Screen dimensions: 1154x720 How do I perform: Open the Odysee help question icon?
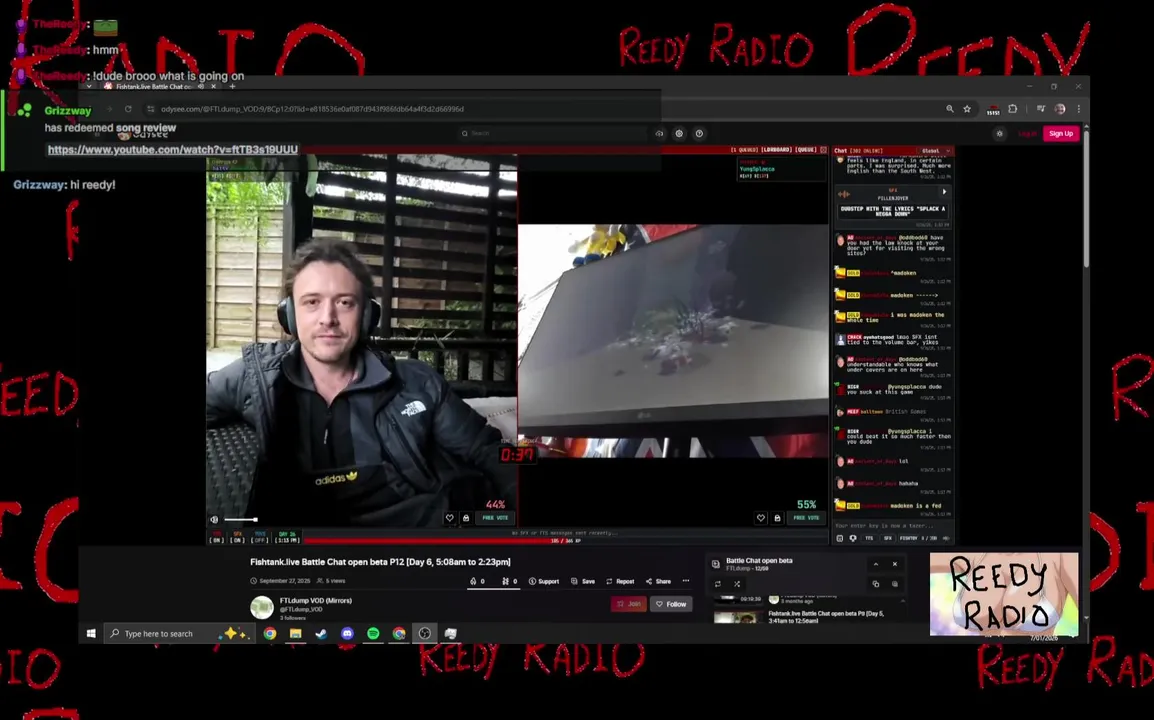(x=699, y=133)
